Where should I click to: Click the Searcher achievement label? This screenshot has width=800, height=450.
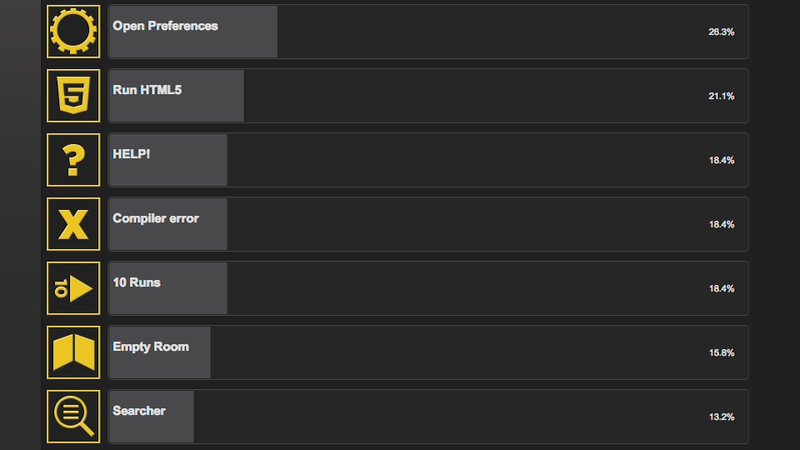click(x=139, y=411)
